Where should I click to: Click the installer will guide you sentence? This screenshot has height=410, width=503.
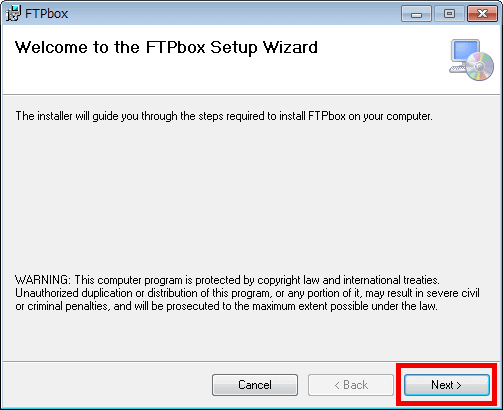(224, 116)
